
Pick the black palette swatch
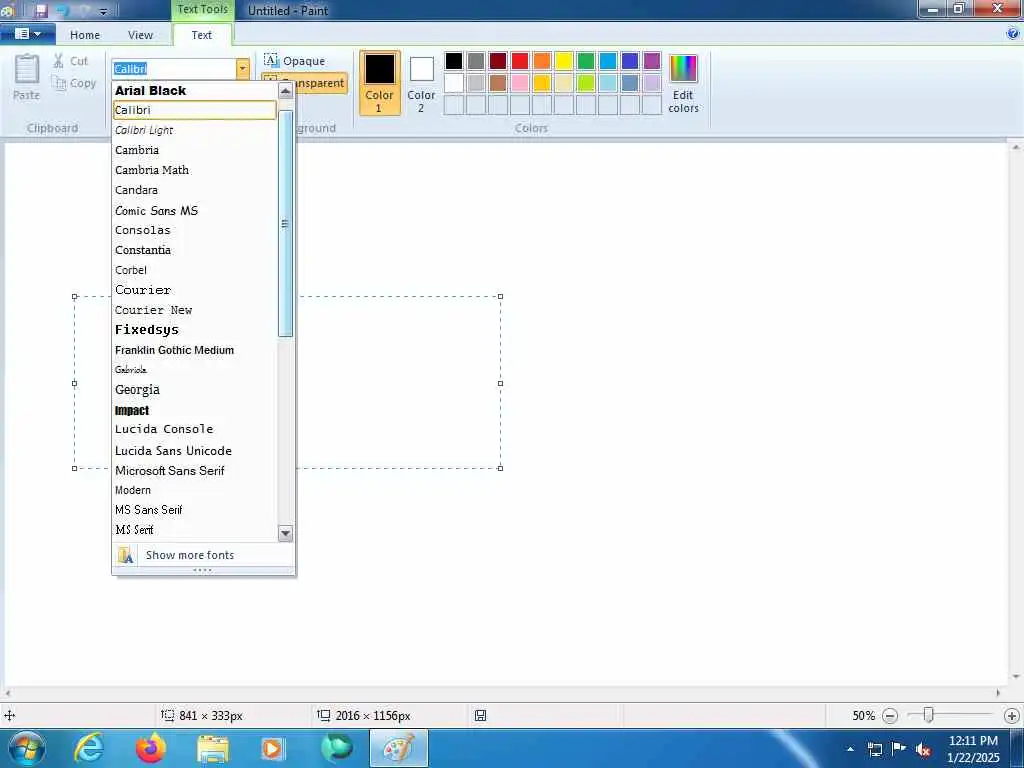(454, 61)
